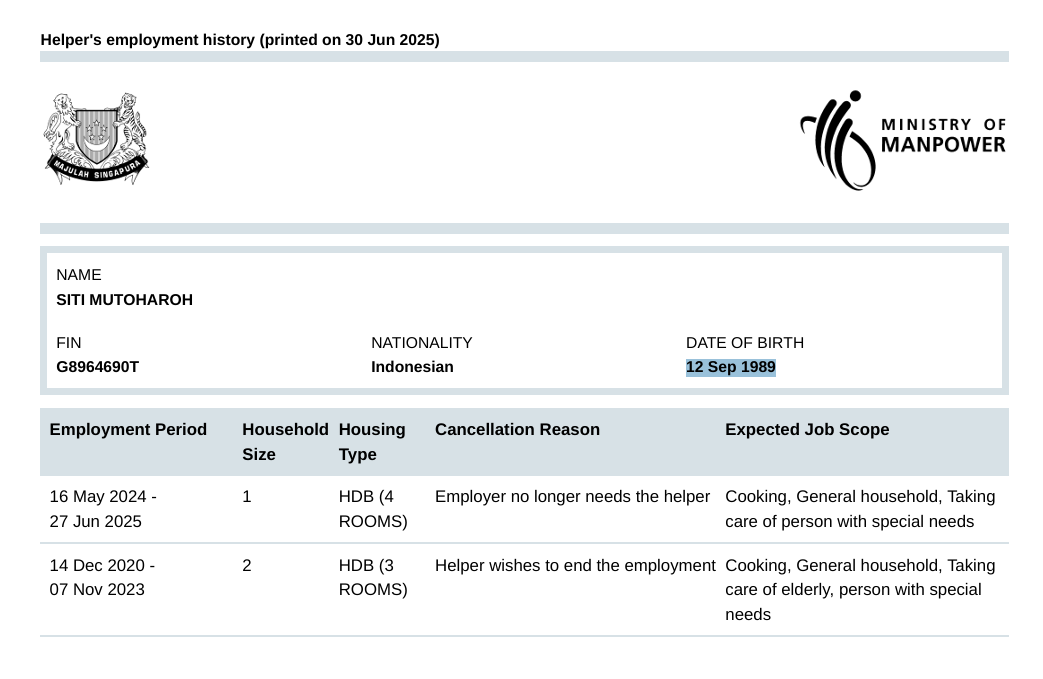This screenshot has height=679, width=1043.
Task: Click the nationality value Indonesian
Action: coord(412,367)
